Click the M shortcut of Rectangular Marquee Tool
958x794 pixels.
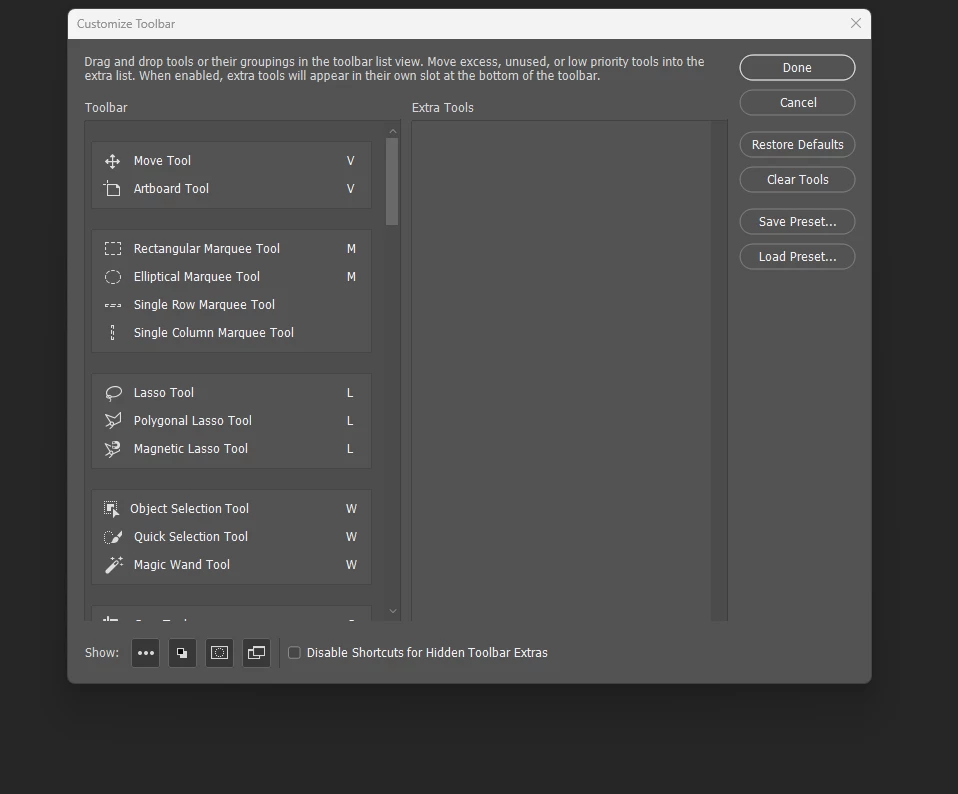[351, 249]
